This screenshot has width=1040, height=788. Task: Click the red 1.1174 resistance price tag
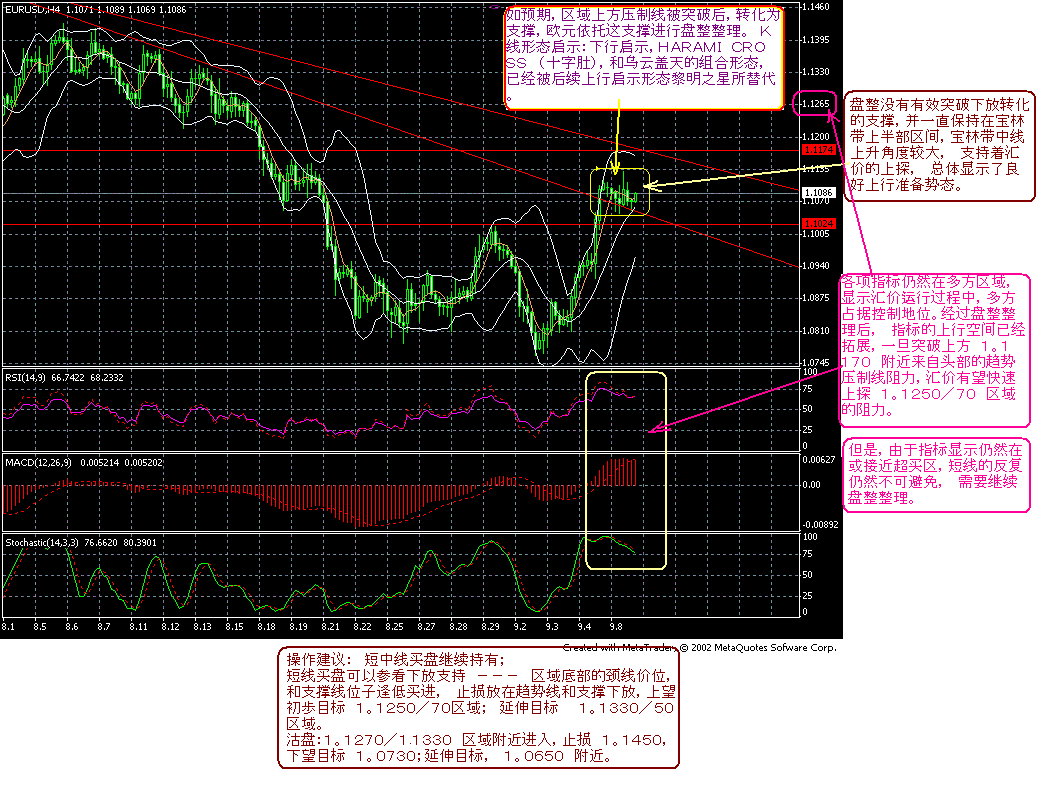818,150
